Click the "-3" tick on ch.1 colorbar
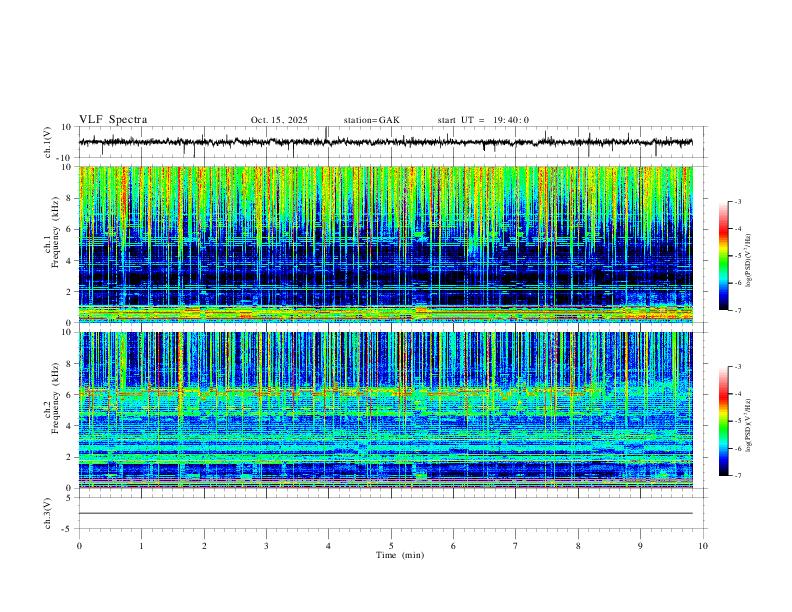 pyautogui.click(x=738, y=201)
